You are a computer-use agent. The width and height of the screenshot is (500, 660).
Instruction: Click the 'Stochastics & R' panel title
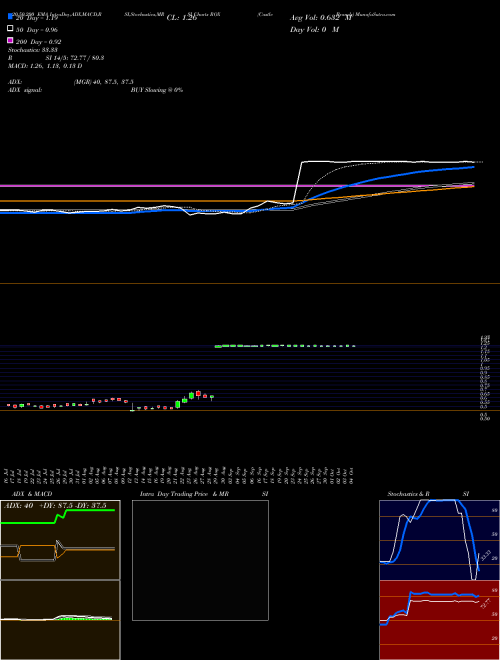[409, 494]
